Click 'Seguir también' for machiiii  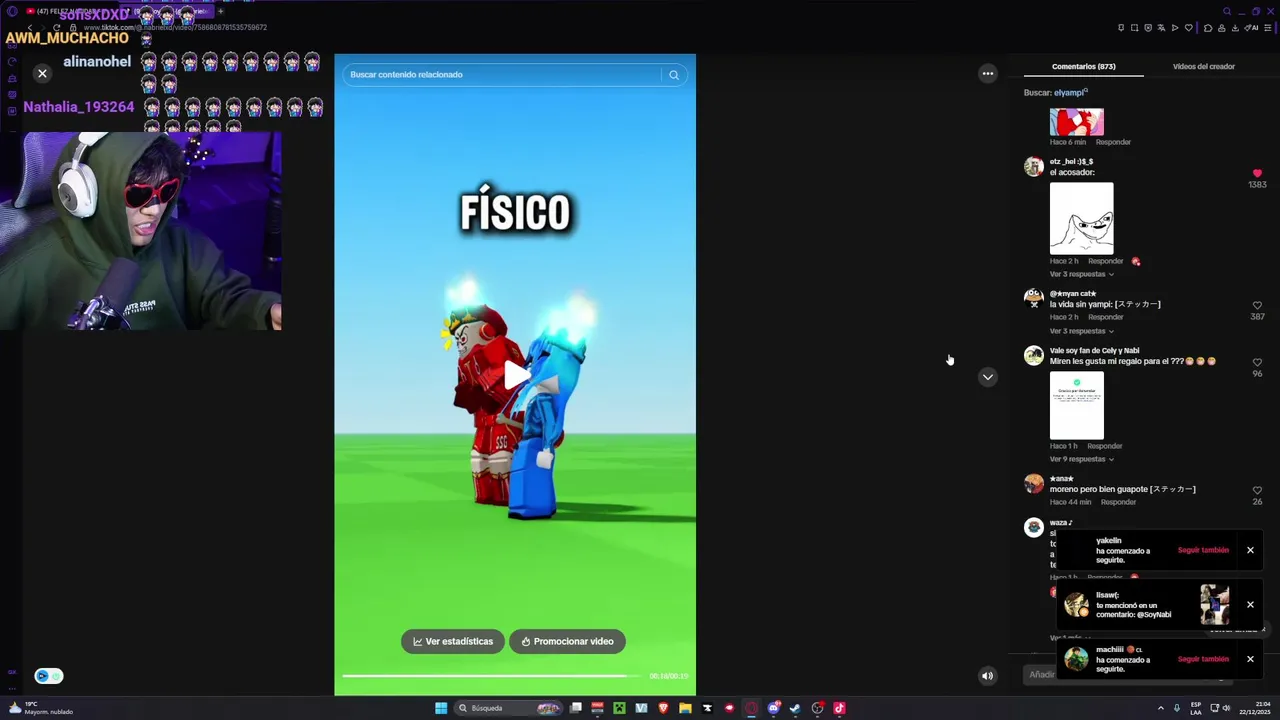click(x=1203, y=659)
